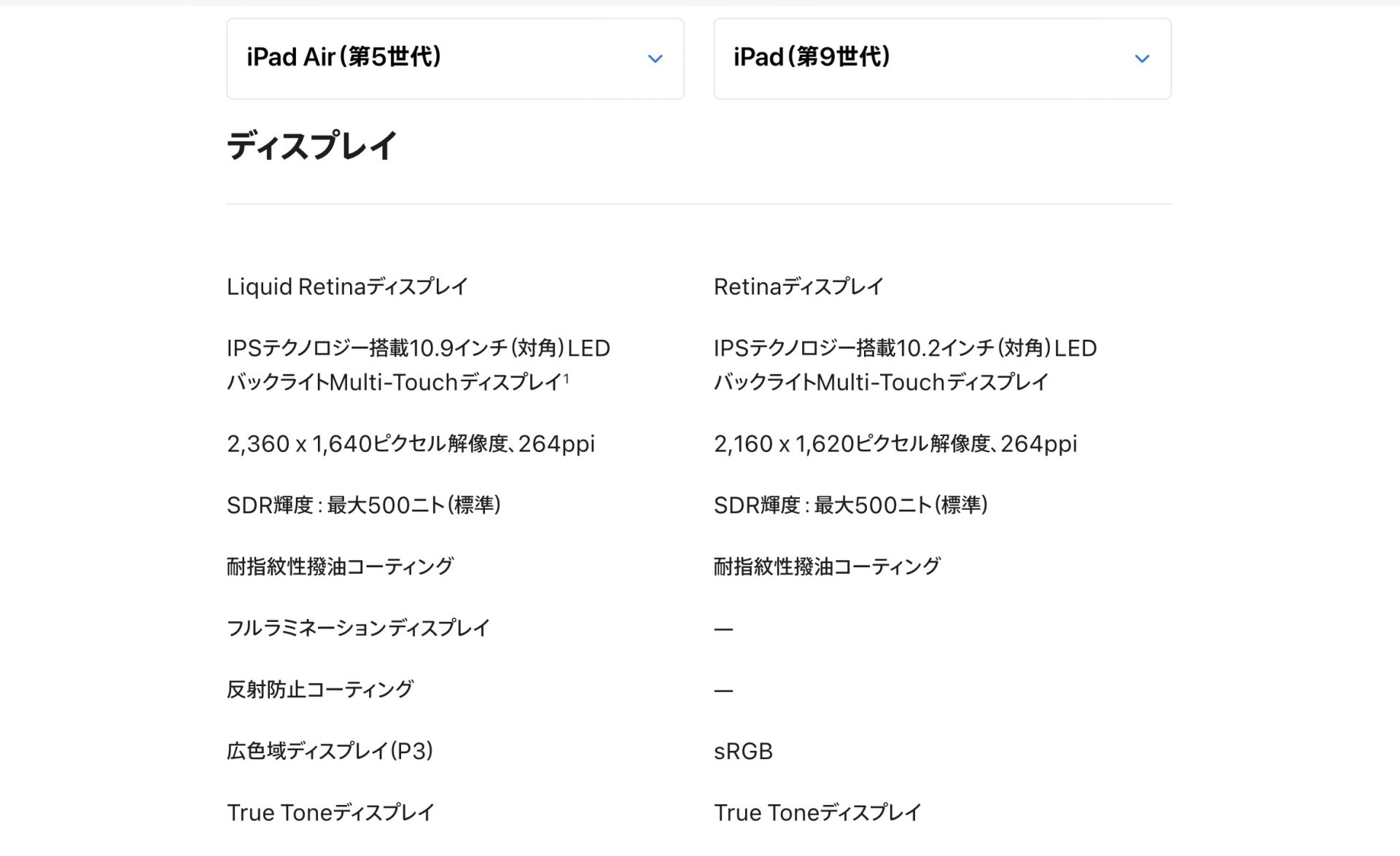The width and height of the screenshot is (1400, 856).
Task: Click the sRGB text
Action: 742,751
